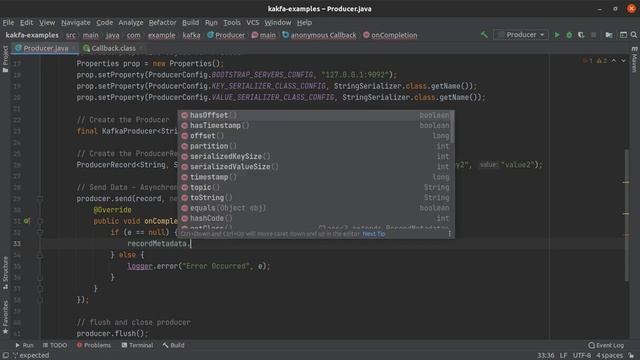Open the Edit menu
The height and width of the screenshot is (360, 640).
(27, 22)
